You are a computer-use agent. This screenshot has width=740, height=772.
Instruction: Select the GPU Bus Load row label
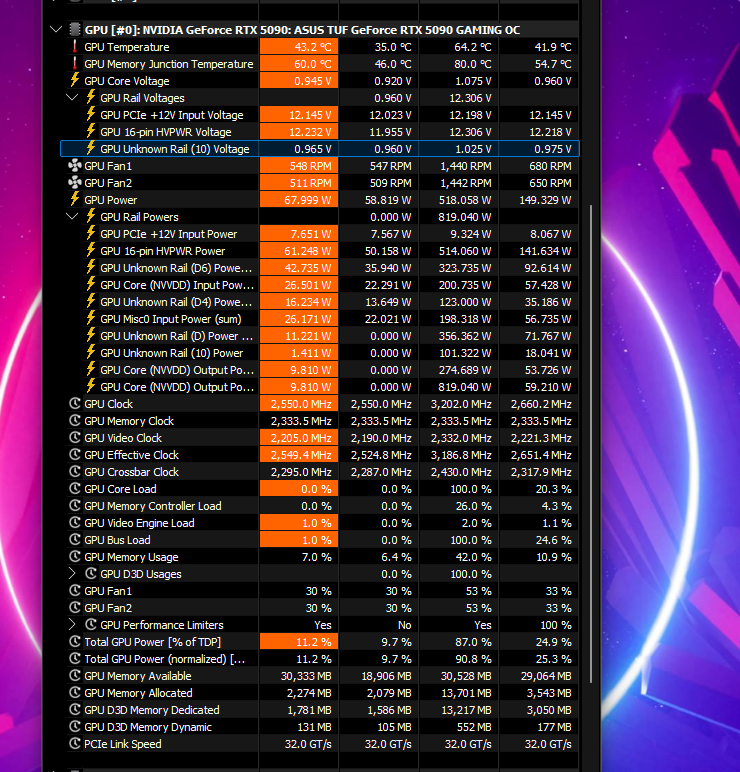117,540
